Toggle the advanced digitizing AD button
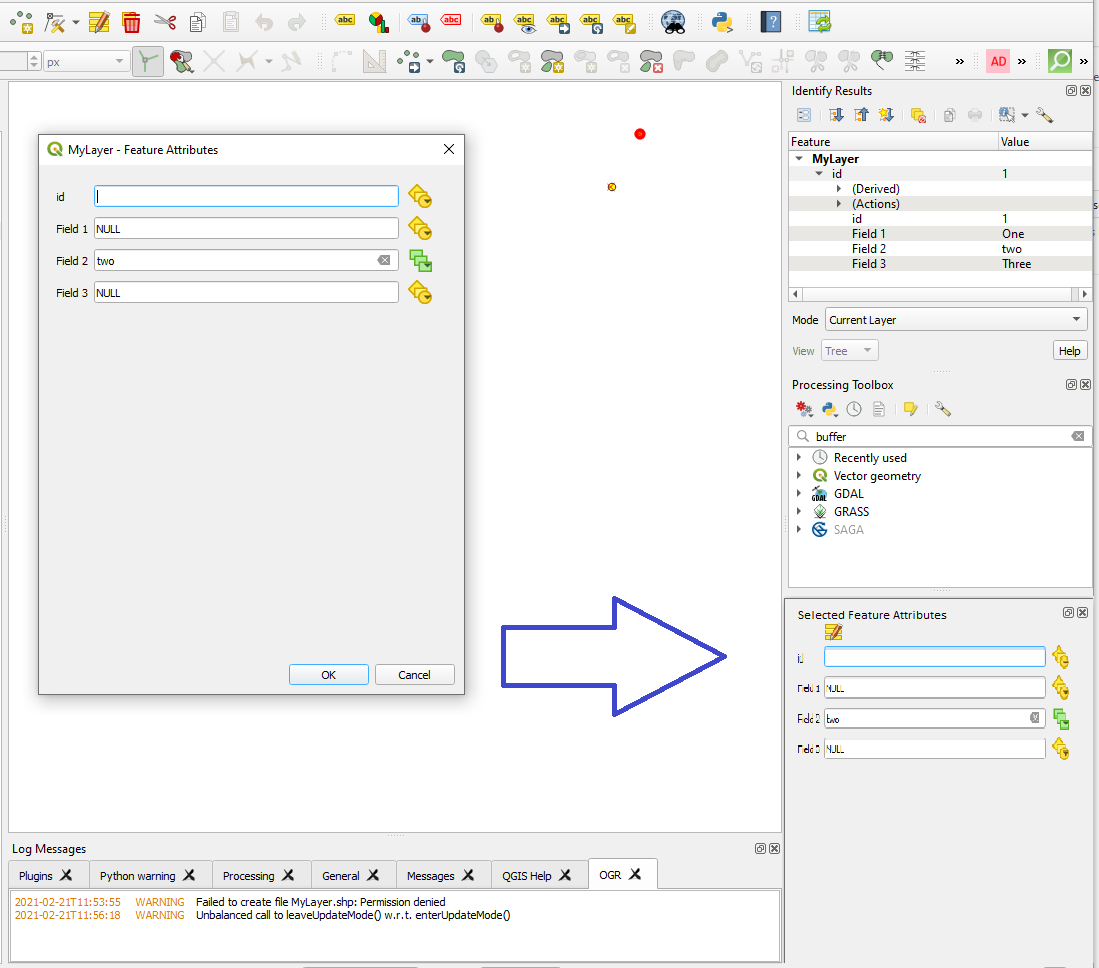1099x968 pixels. coord(998,61)
